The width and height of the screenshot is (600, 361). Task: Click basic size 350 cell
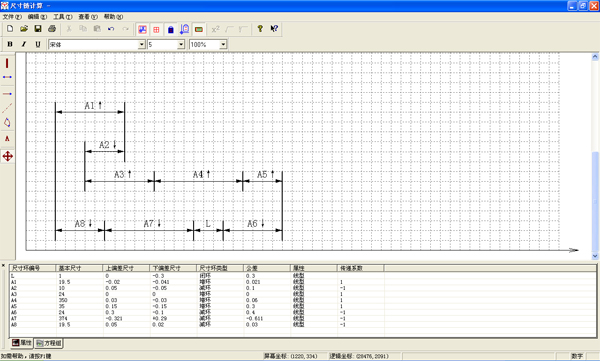[62, 300]
